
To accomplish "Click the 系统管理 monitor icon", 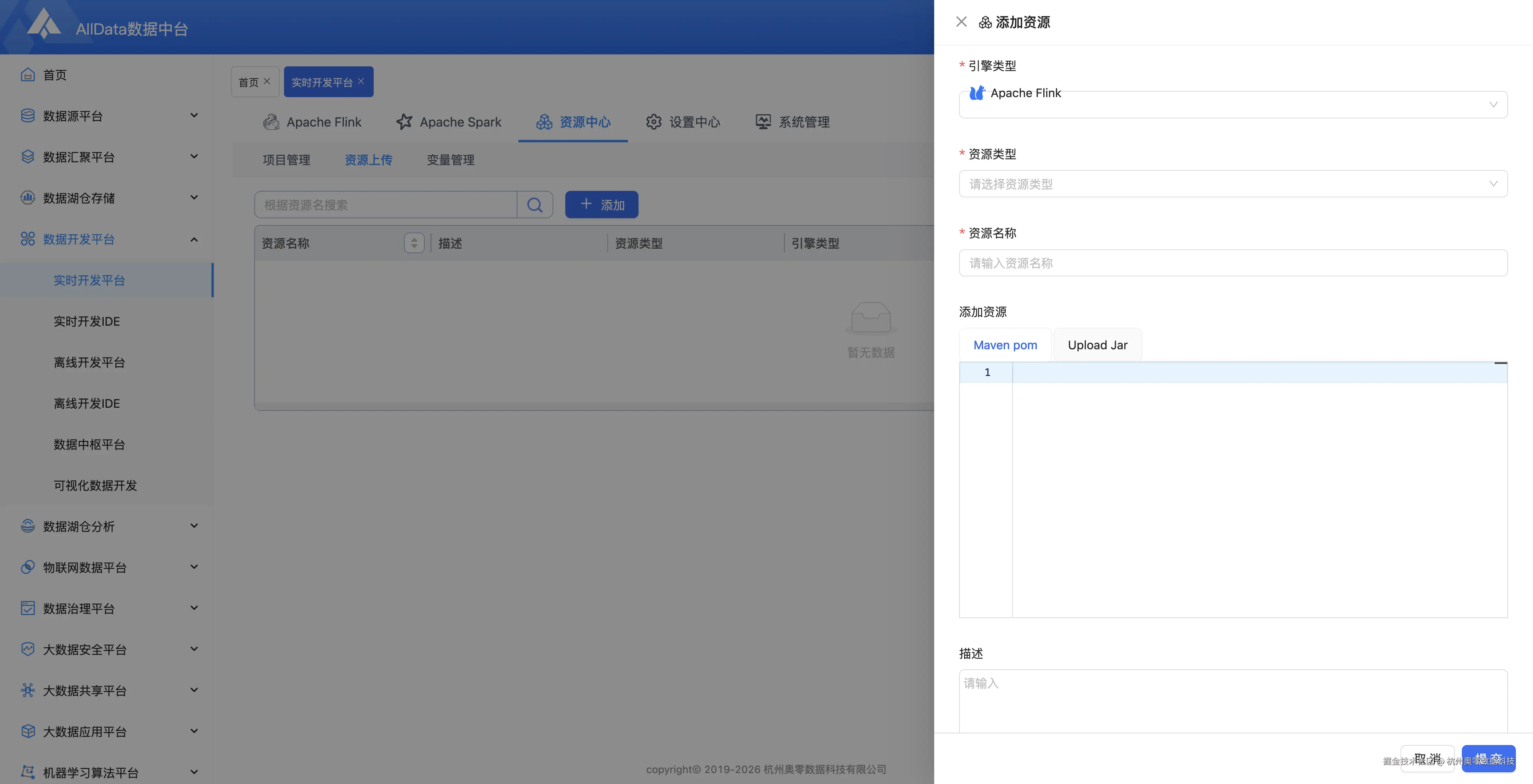I will (763, 122).
